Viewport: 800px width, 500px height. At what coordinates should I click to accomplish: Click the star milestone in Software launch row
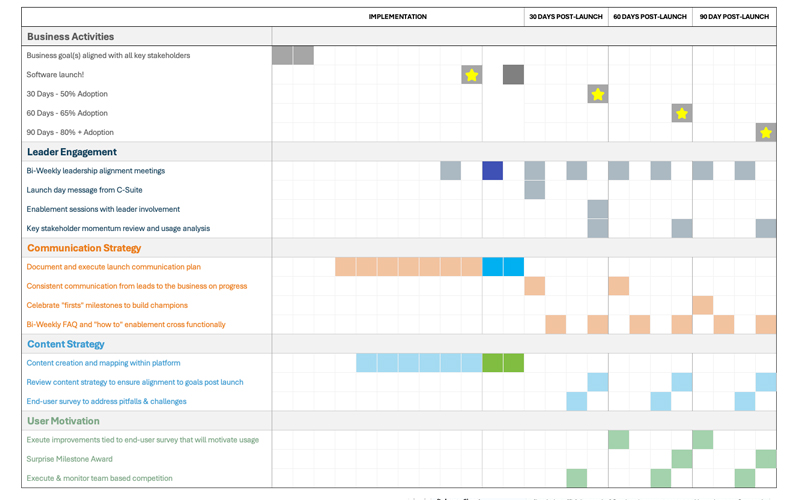[x=471, y=75]
